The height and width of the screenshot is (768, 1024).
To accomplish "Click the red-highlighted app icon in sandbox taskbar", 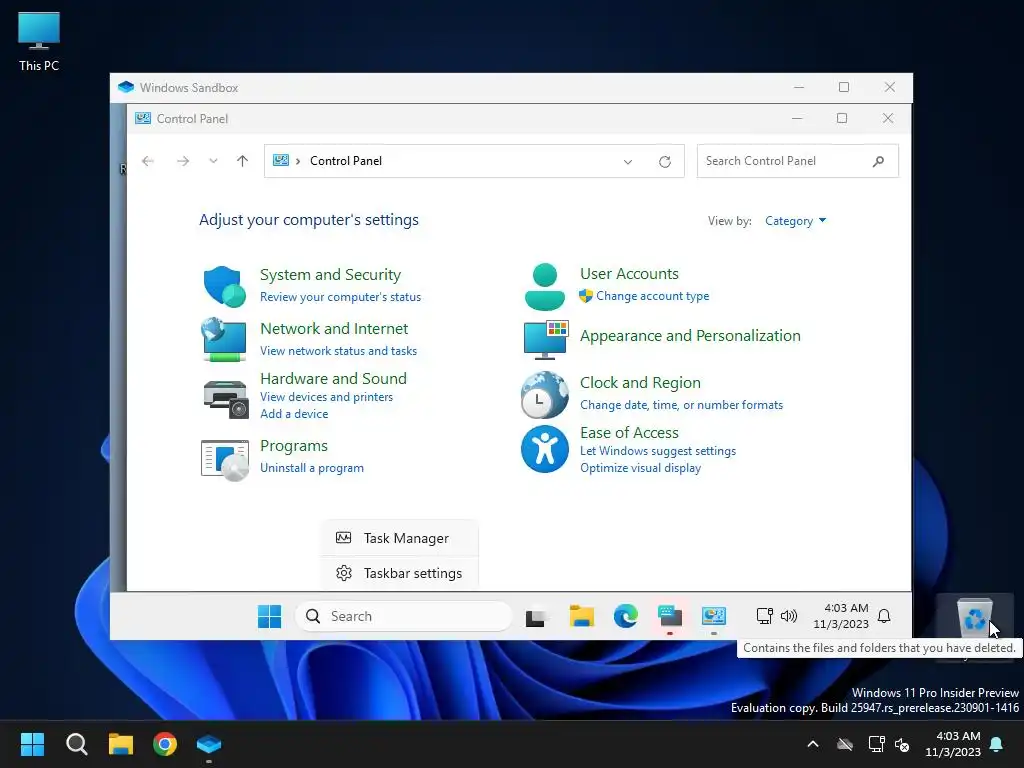I will pos(670,616).
